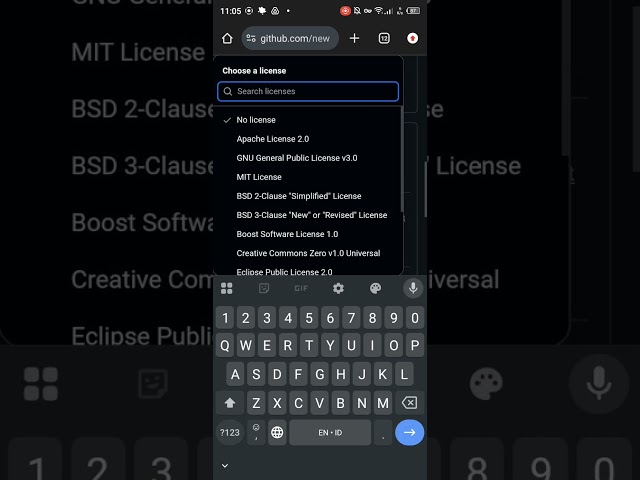Open keyboard settings gear

338,289
